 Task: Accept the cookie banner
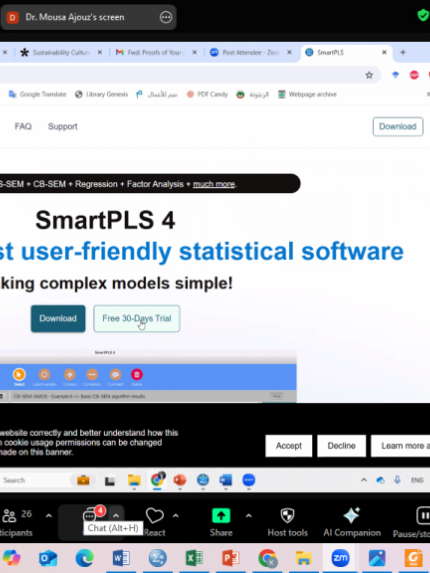tap(289, 446)
